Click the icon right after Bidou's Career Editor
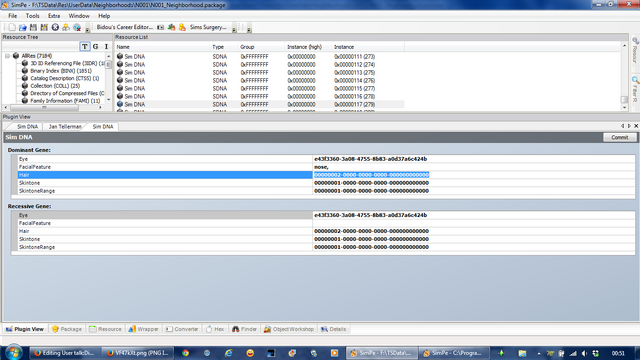 pos(160,27)
